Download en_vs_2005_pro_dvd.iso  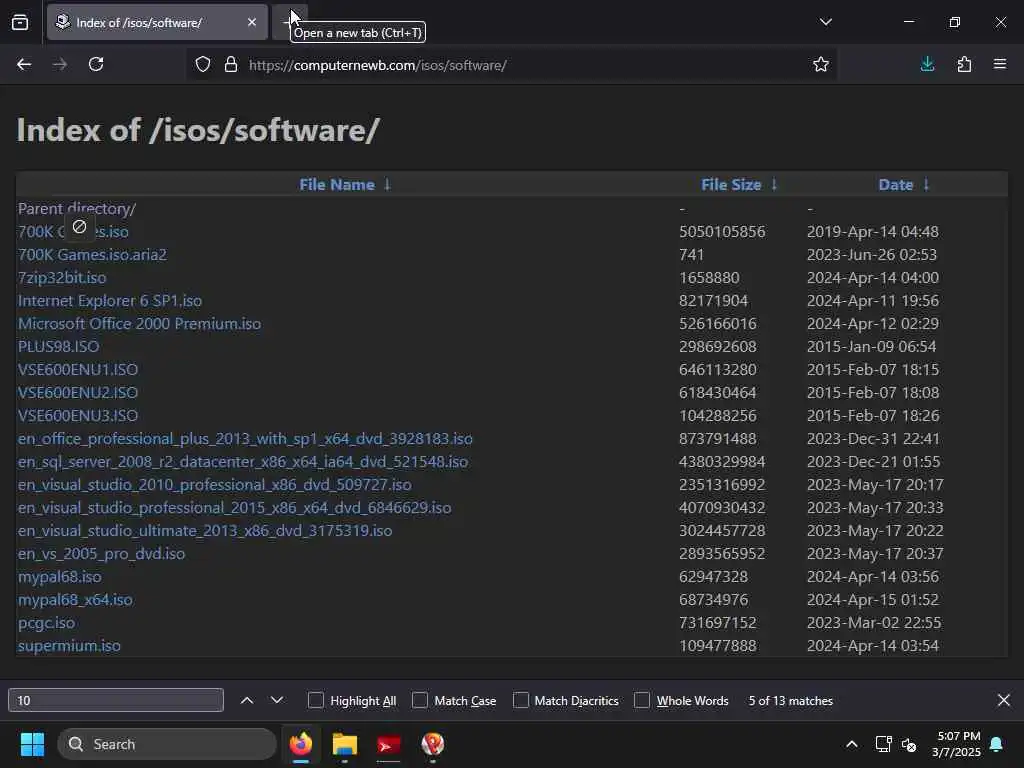tap(101, 554)
